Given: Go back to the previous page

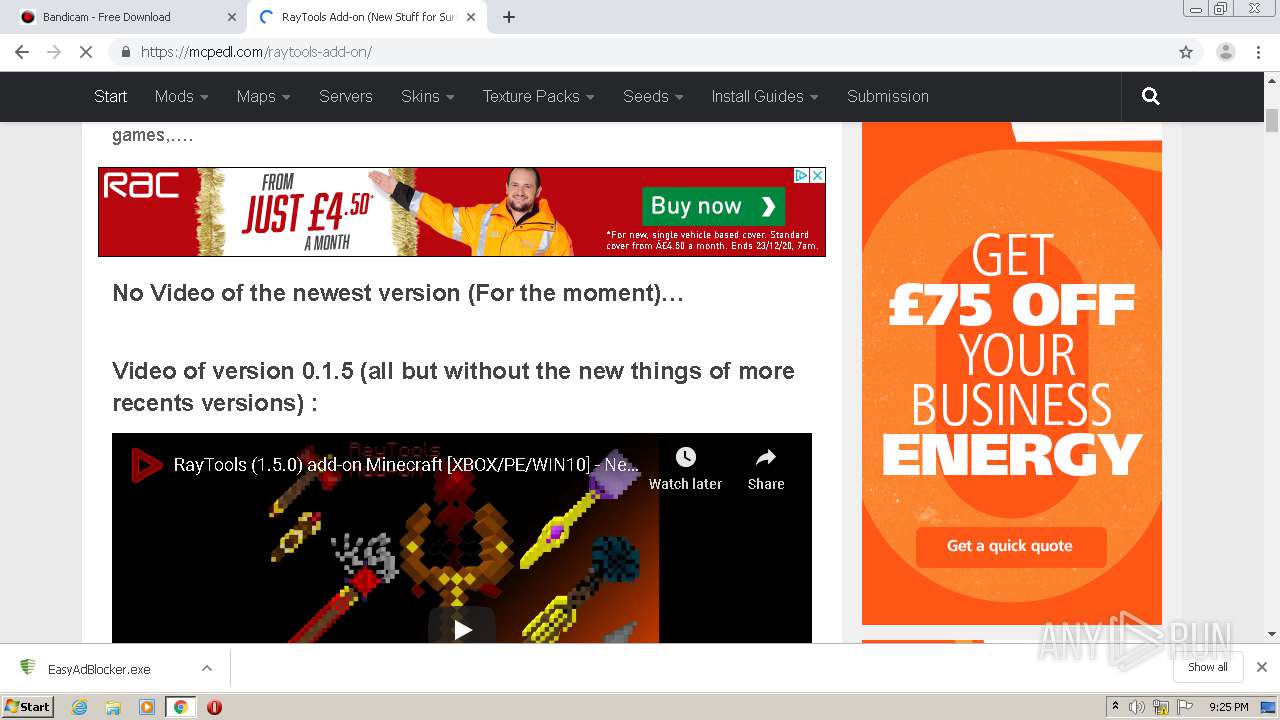Looking at the screenshot, I should pyautogui.click(x=22, y=52).
